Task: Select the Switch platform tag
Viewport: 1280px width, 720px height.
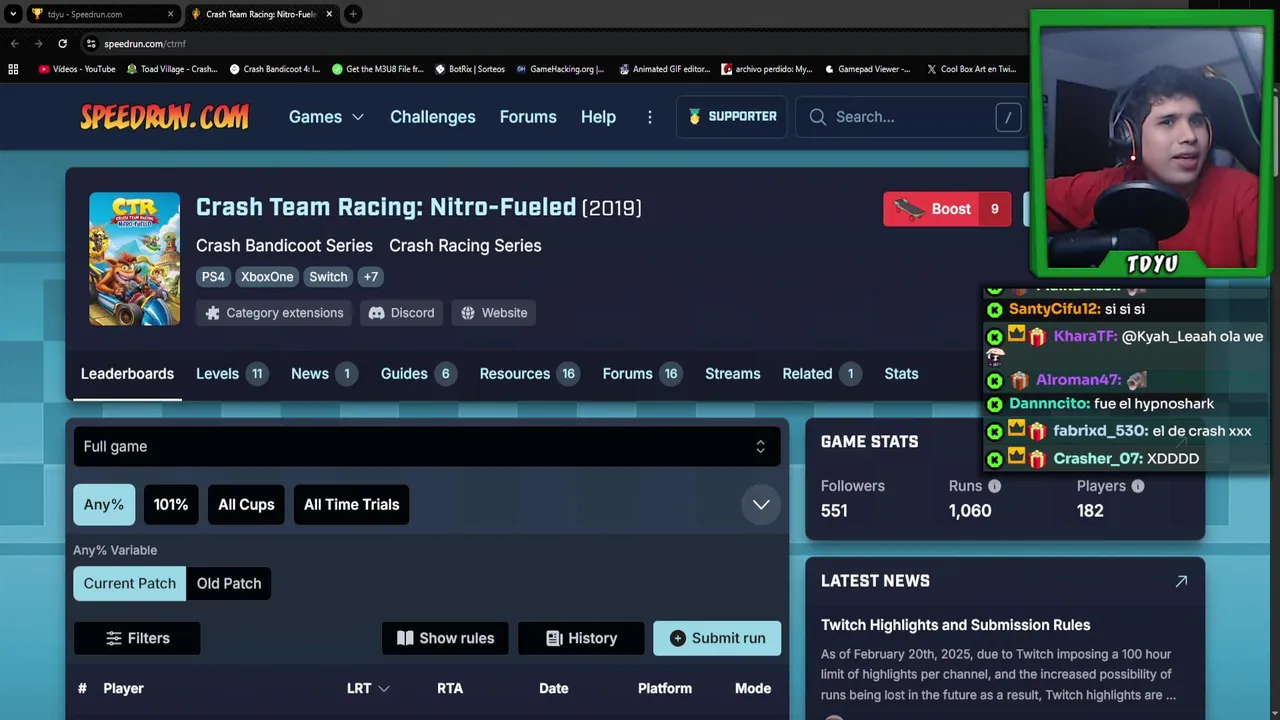Action: pos(328,277)
